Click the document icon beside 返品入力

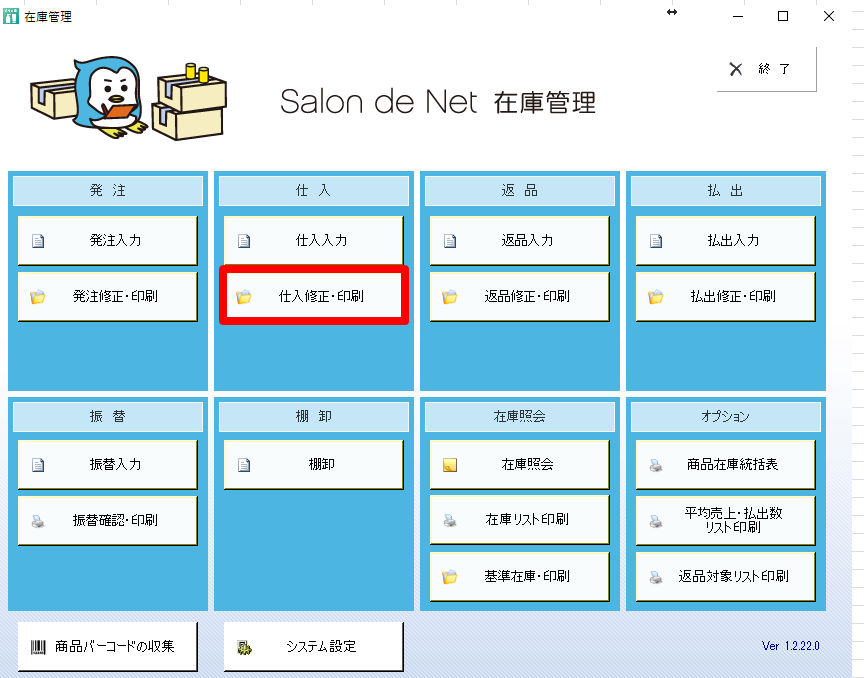coord(450,241)
